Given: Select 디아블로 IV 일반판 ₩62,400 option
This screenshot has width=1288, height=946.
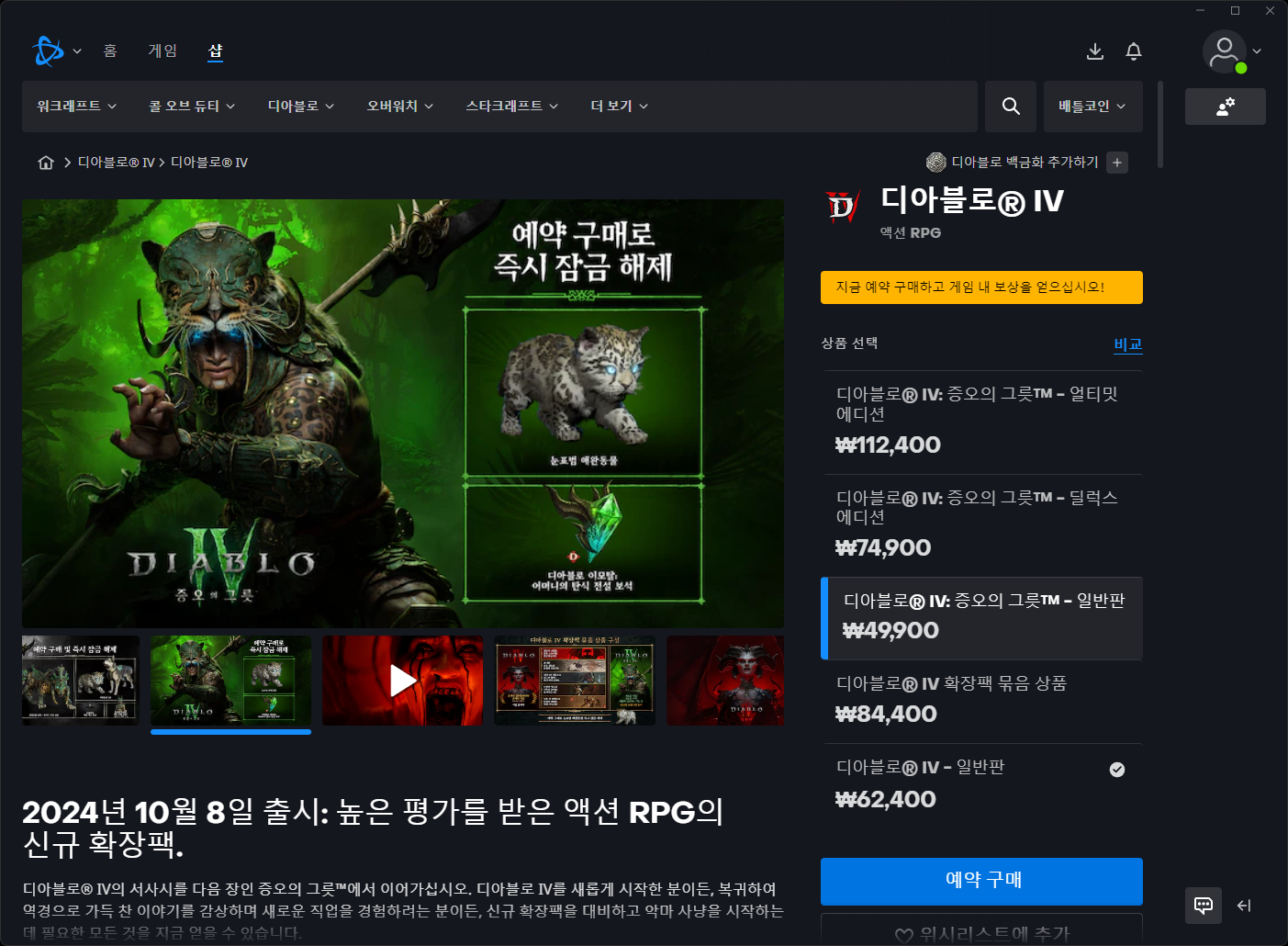Looking at the screenshot, I should [981, 785].
